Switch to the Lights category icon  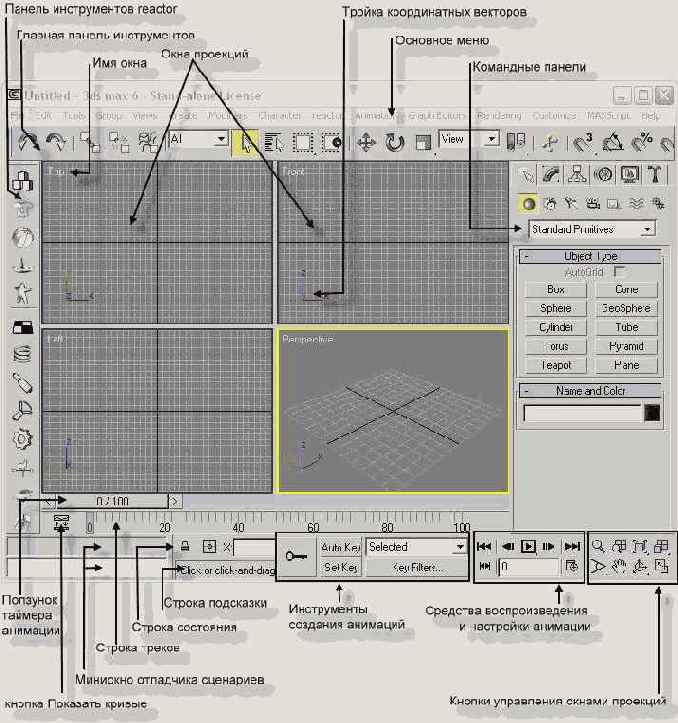pyautogui.click(x=571, y=203)
